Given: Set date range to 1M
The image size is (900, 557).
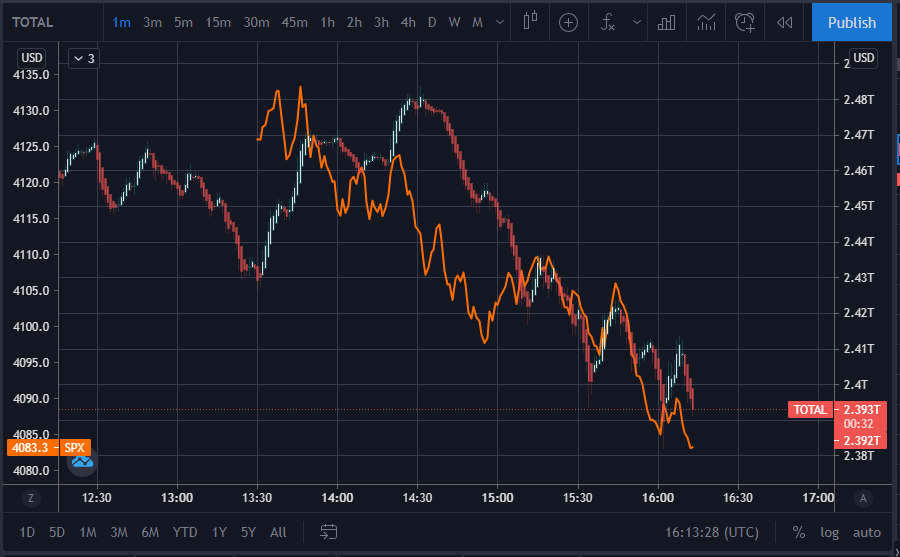Looking at the screenshot, I should 88,532.
